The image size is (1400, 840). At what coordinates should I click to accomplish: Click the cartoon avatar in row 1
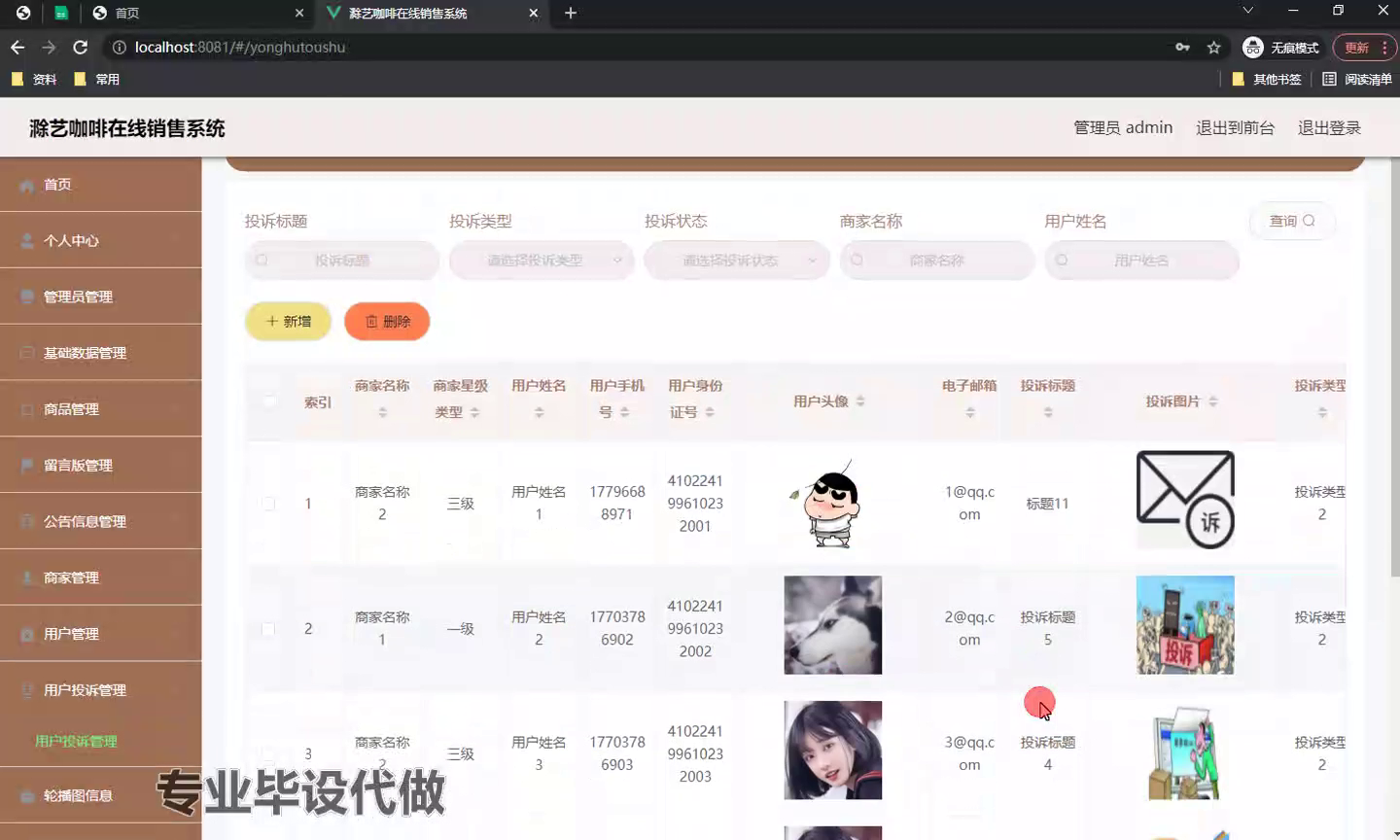[832, 504]
